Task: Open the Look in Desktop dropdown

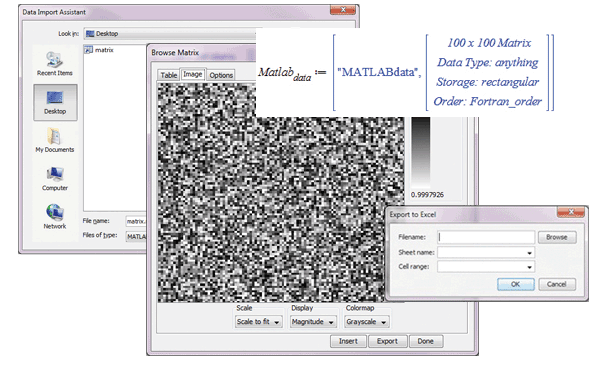Action: tap(170, 34)
